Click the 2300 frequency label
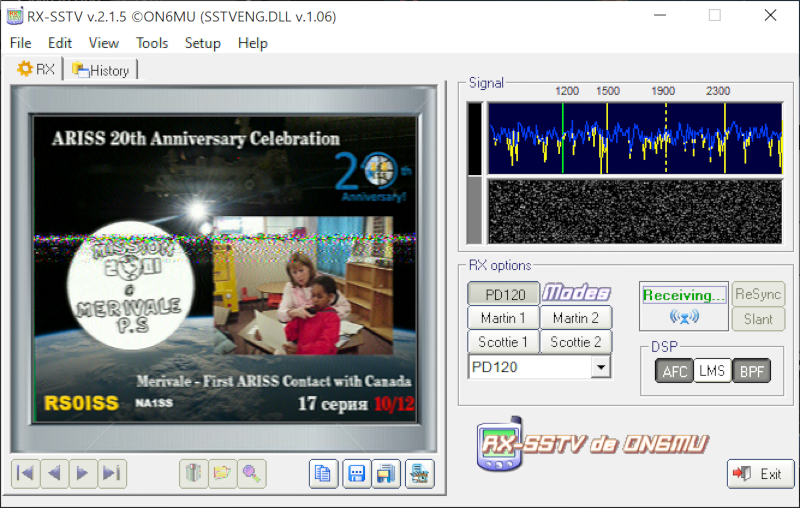800x508 pixels. pos(718,91)
